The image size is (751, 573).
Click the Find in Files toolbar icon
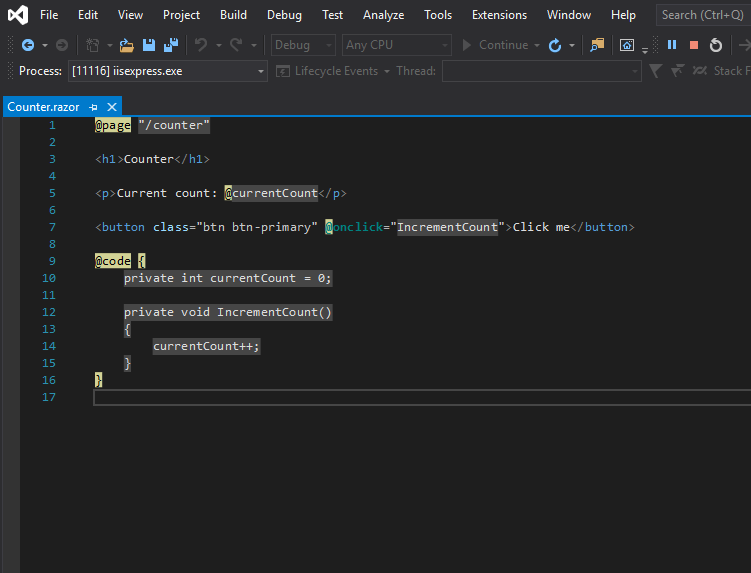tap(597, 45)
